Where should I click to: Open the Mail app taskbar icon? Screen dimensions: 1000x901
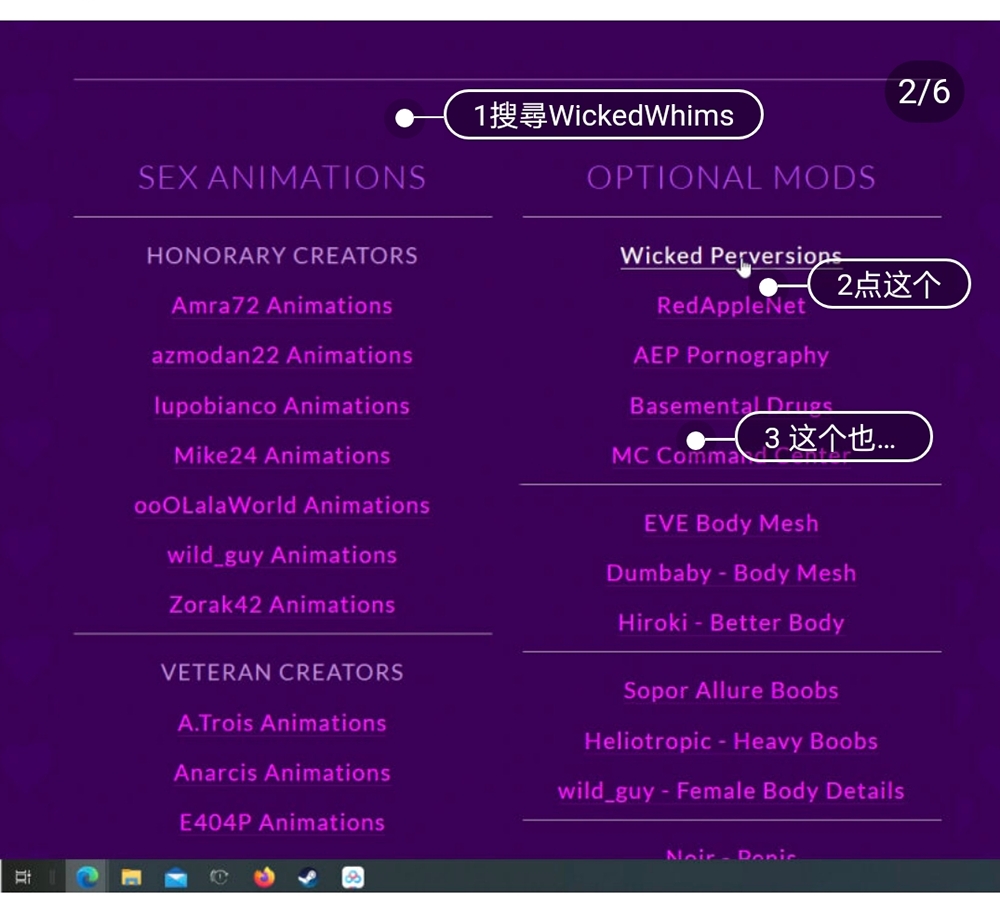click(175, 878)
